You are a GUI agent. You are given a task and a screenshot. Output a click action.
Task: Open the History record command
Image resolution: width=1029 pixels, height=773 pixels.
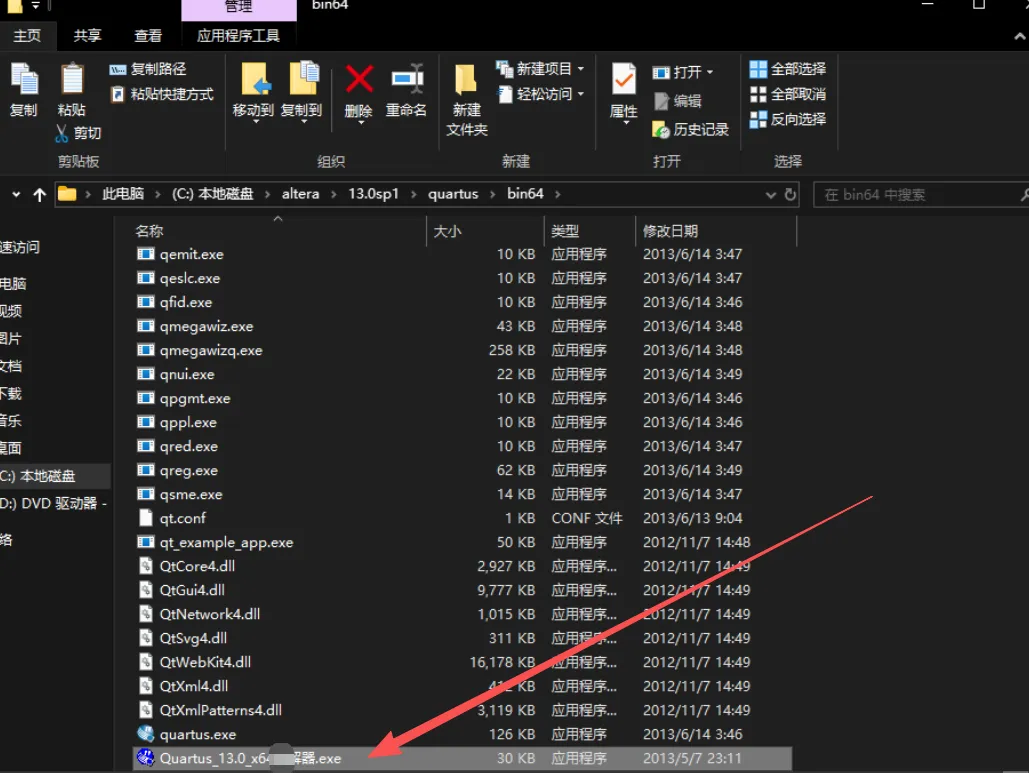(690, 130)
